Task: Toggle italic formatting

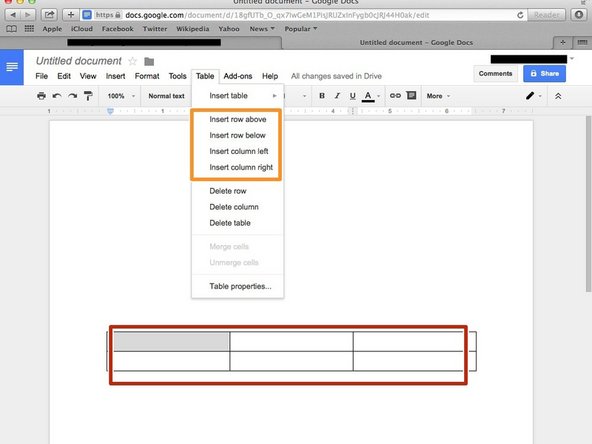Action: click(x=337, y=96)
